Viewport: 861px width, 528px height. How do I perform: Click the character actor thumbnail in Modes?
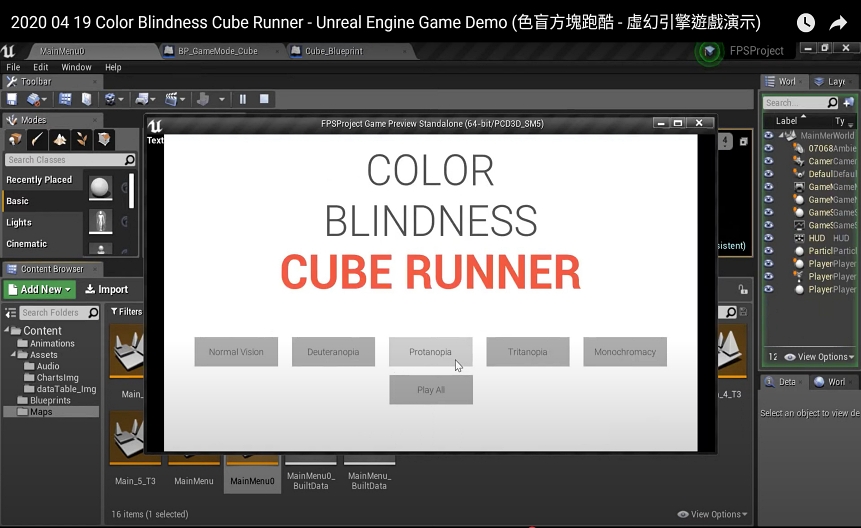[100, 221]
